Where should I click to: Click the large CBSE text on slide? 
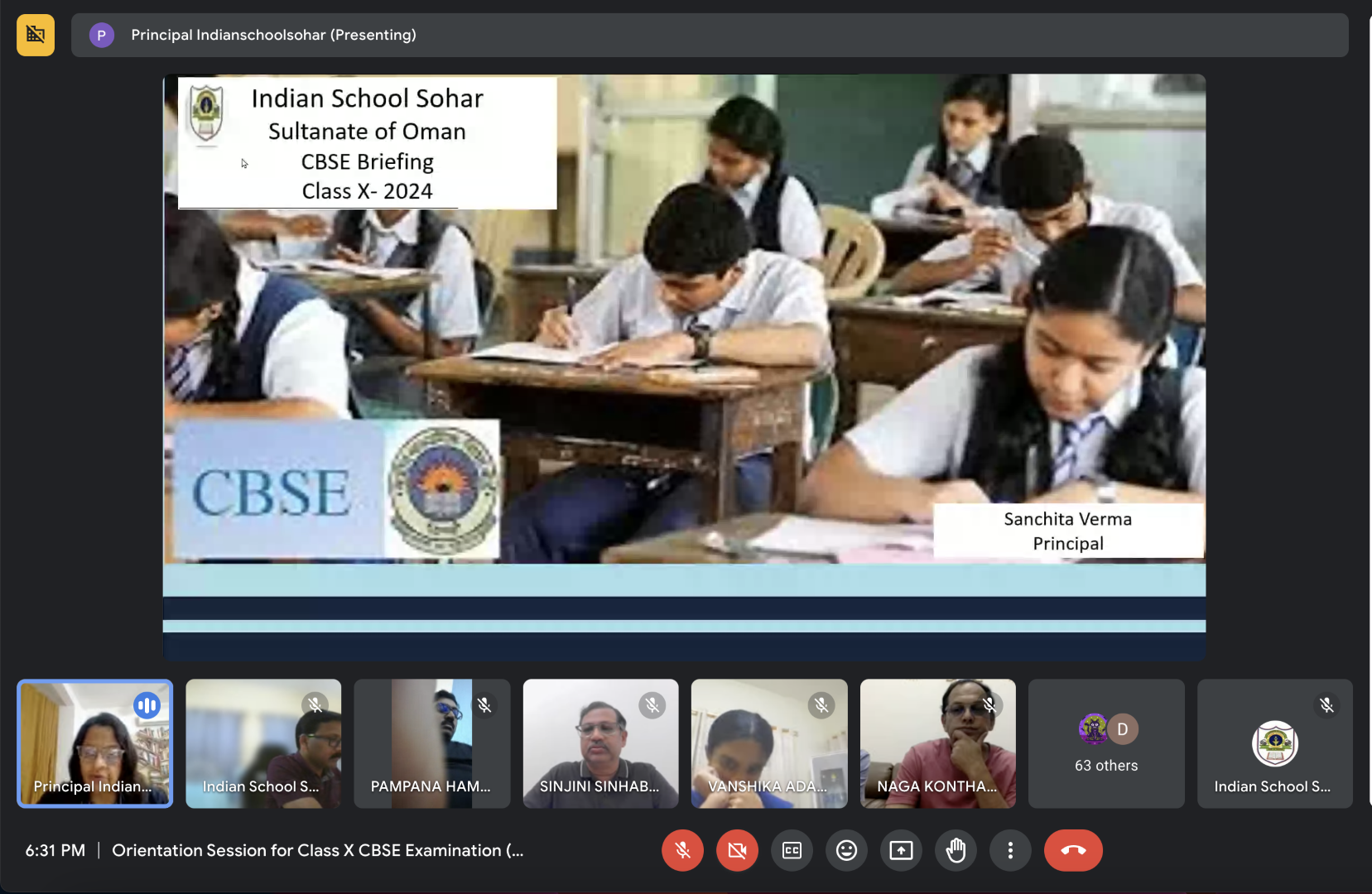[x=271, y=493]
